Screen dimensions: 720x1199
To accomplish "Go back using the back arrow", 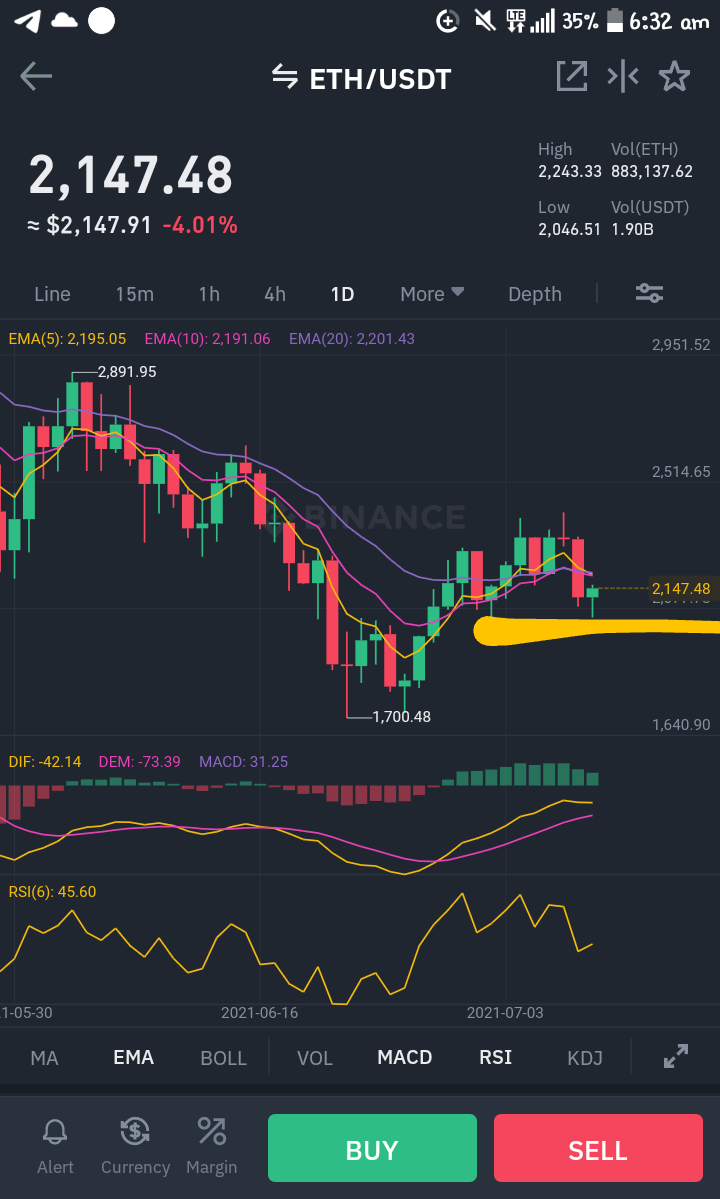I will click(36, 76).
